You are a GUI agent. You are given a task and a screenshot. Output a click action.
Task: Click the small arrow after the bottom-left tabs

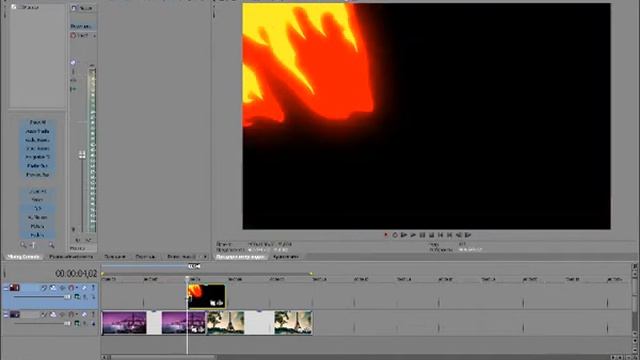[x=204, y=257]
